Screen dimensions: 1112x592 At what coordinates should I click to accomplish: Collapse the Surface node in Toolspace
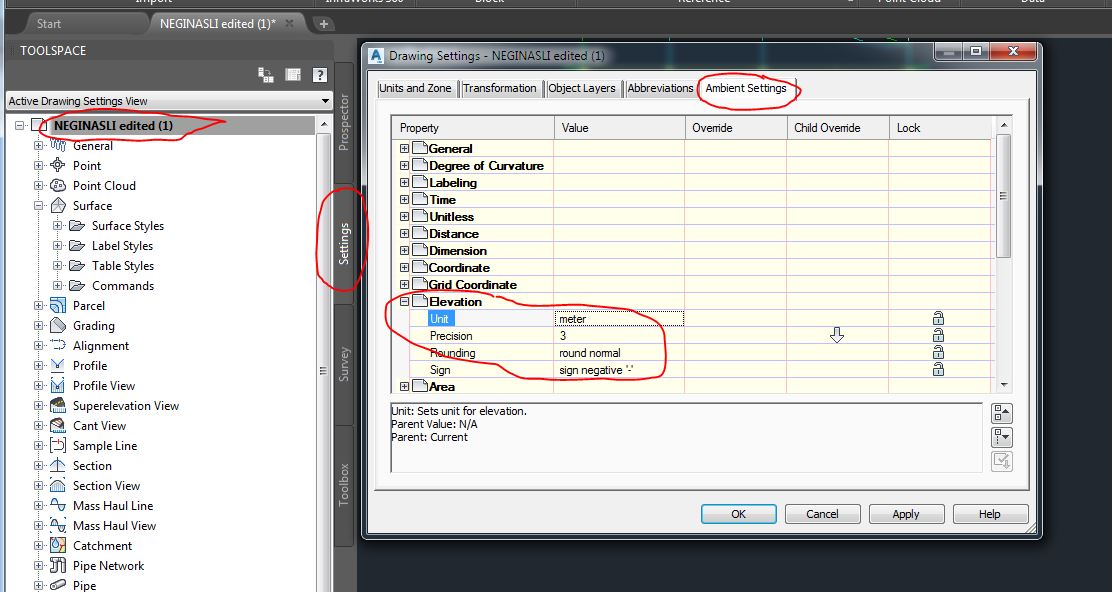(x=38, y=206)
